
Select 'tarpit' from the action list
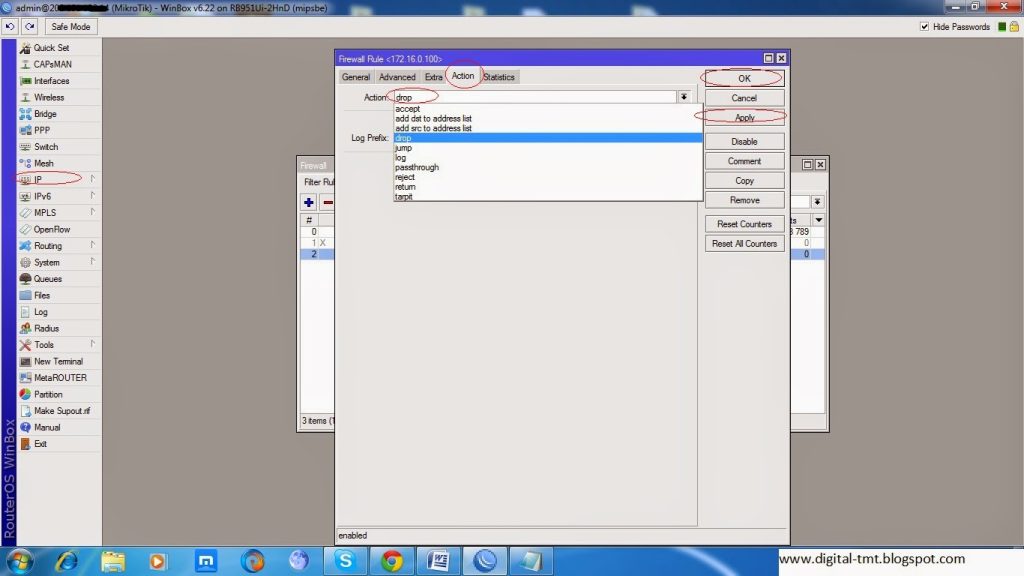[x=547, y=197]
